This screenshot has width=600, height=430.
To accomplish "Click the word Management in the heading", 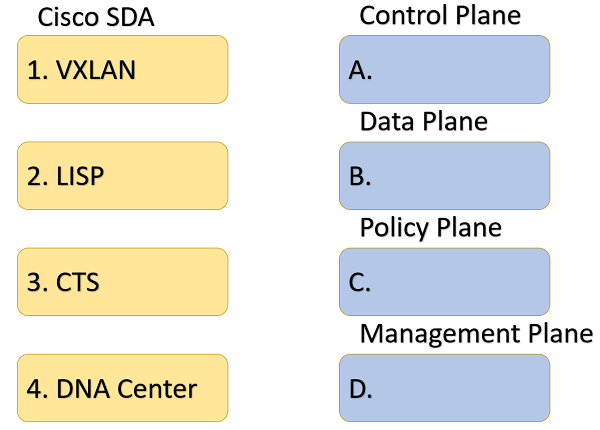I will pos(440,335).
